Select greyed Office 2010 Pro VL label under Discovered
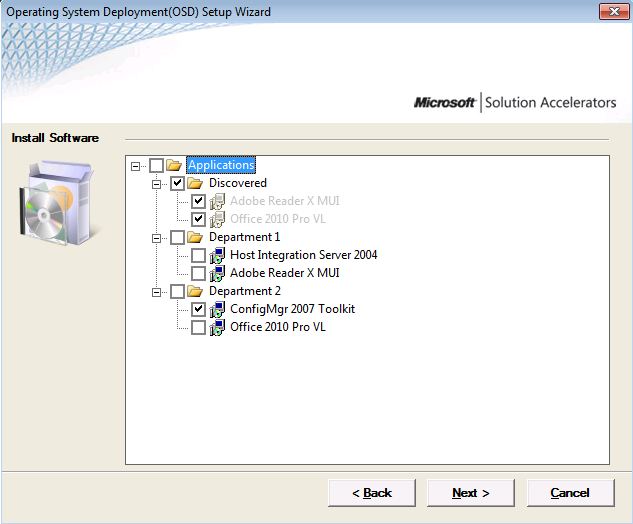 278,219
